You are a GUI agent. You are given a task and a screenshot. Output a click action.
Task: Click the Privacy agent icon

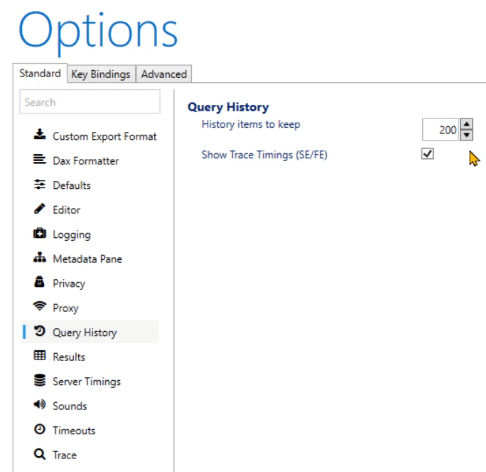click(39, 282)
